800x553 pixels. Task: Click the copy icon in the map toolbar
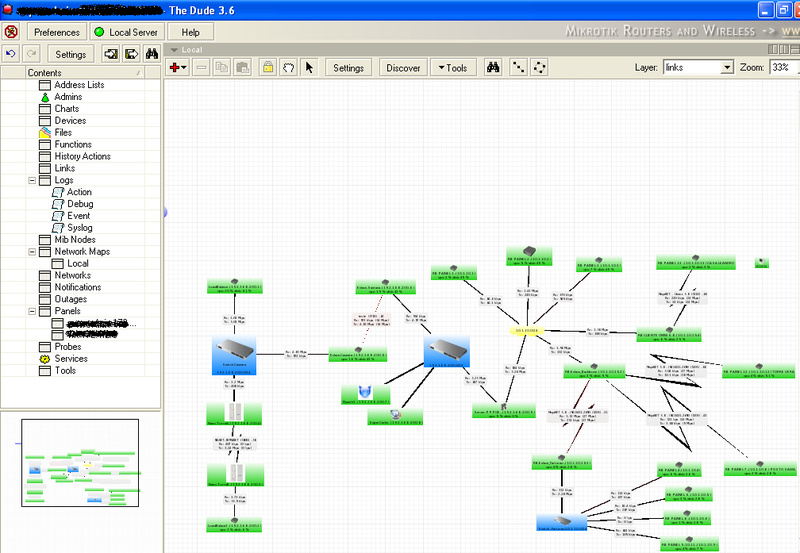[x=222, y=67]
